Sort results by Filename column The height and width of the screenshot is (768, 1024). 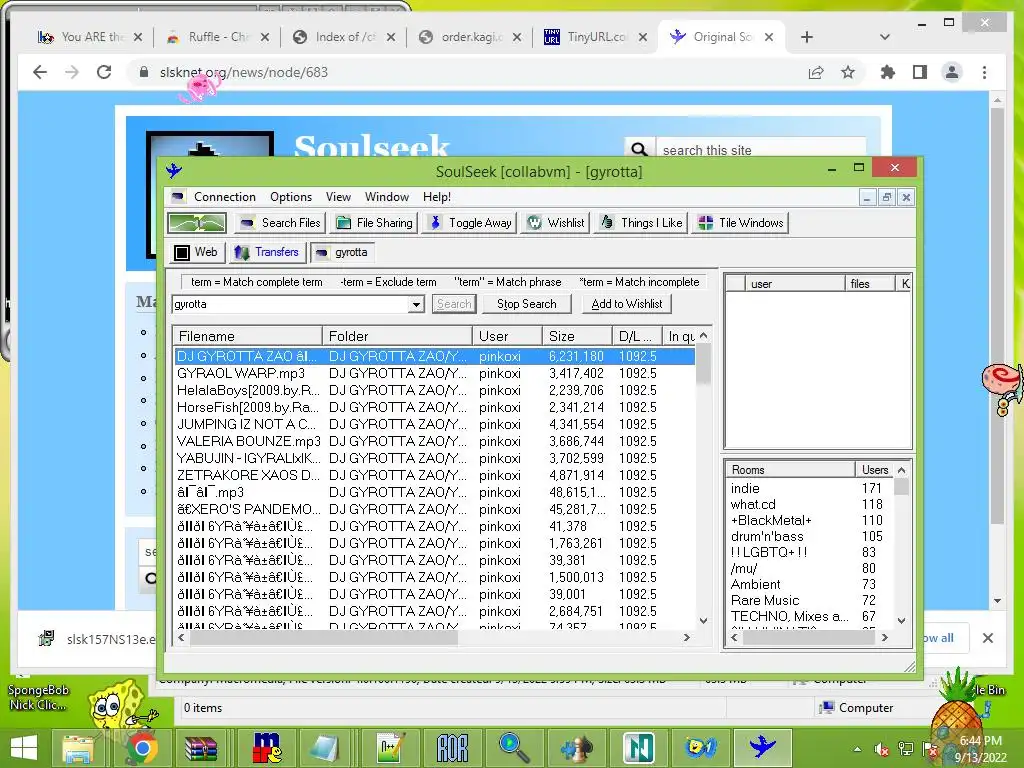coord(248,336)
